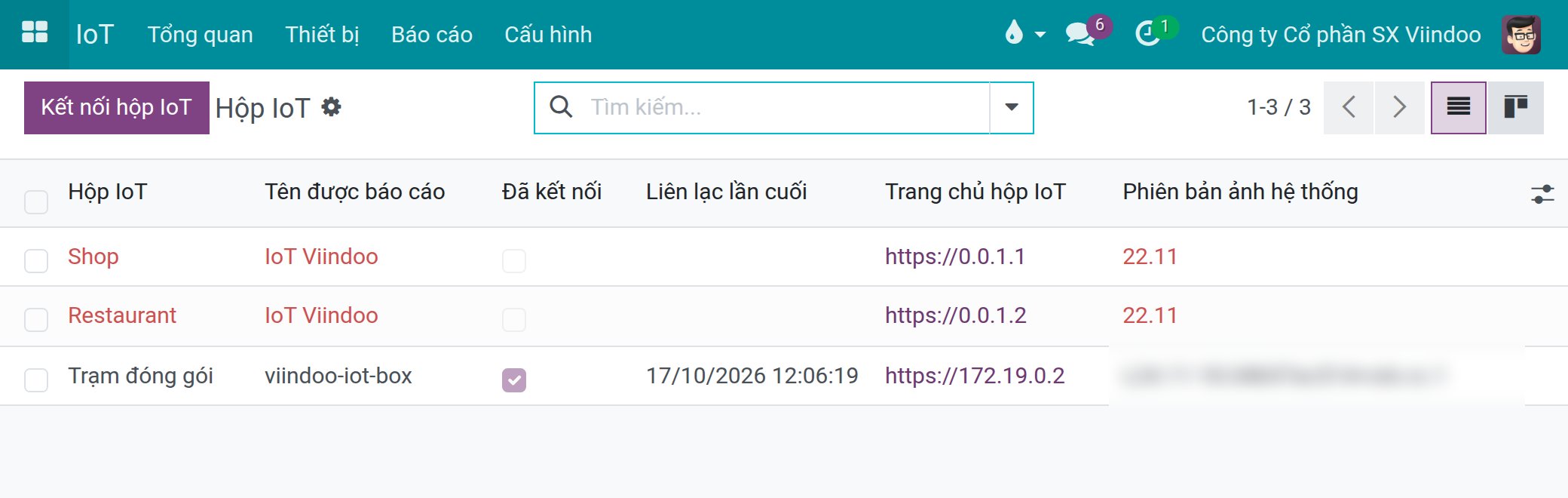Open the Trạm đóng gói record
This screenshot has width=1568, height=498.
point(141,376)
